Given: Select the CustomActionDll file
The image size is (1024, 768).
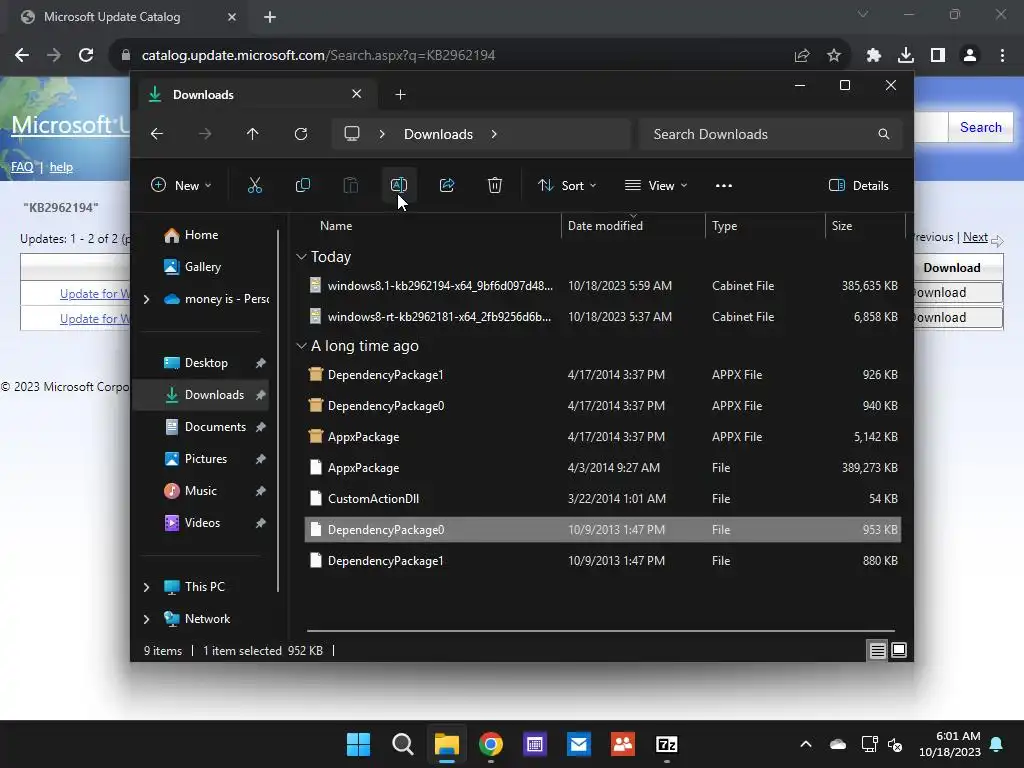Looking at the screenshot, I should pyautogui.click(x=603, y=499).
